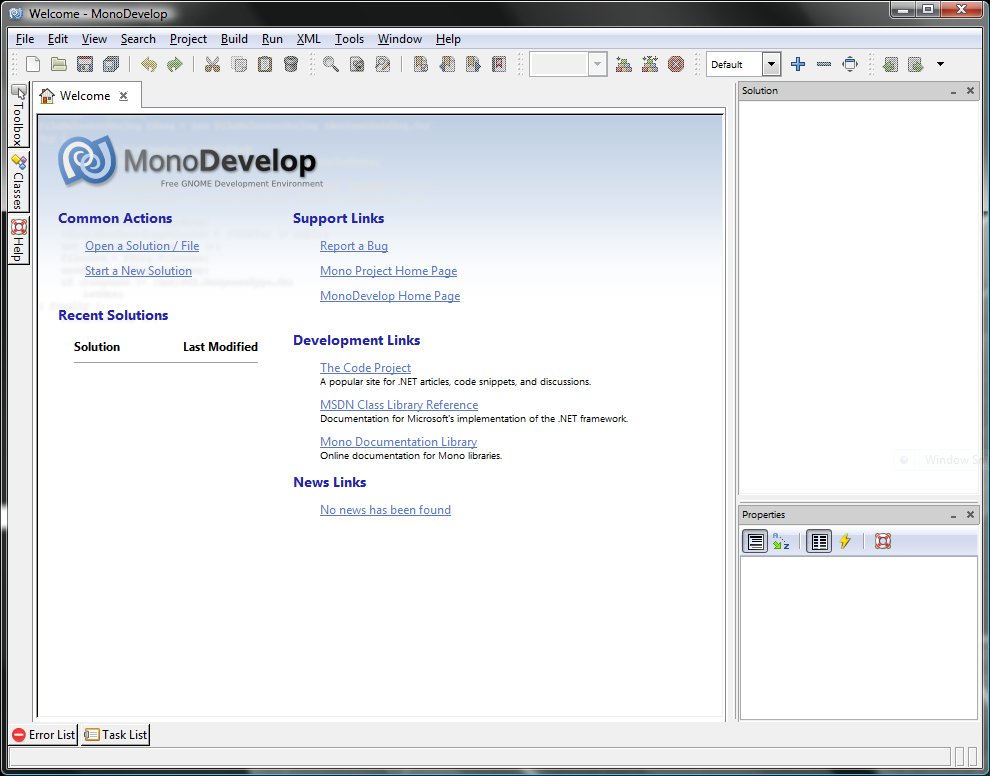The image size is (990, 776).
Task: Show the Help lifebuoy in Properties panel
Action: [x=883, y=541]
